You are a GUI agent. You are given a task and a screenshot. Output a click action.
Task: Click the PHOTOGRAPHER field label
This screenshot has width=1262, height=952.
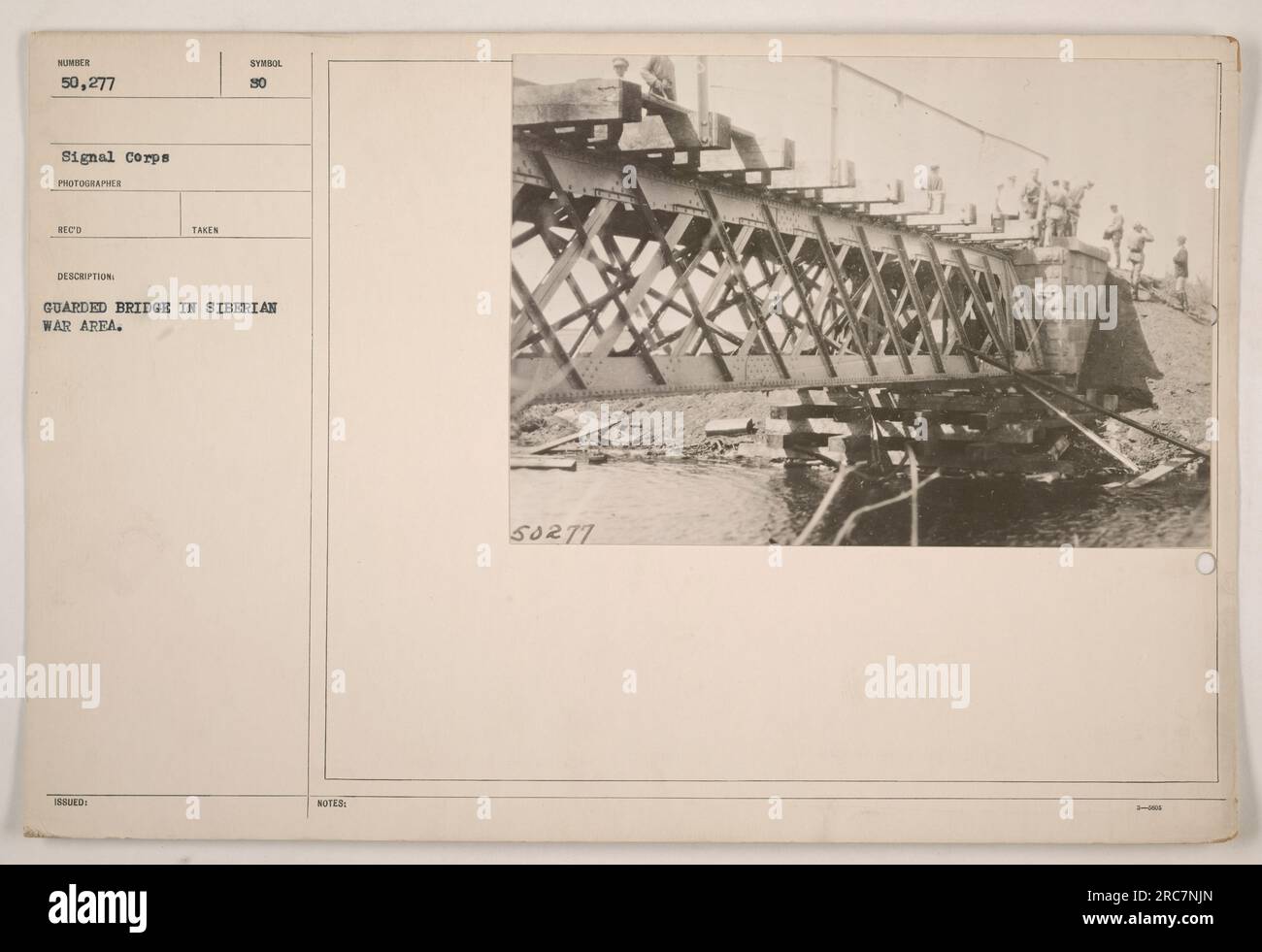tap(84, 181)
